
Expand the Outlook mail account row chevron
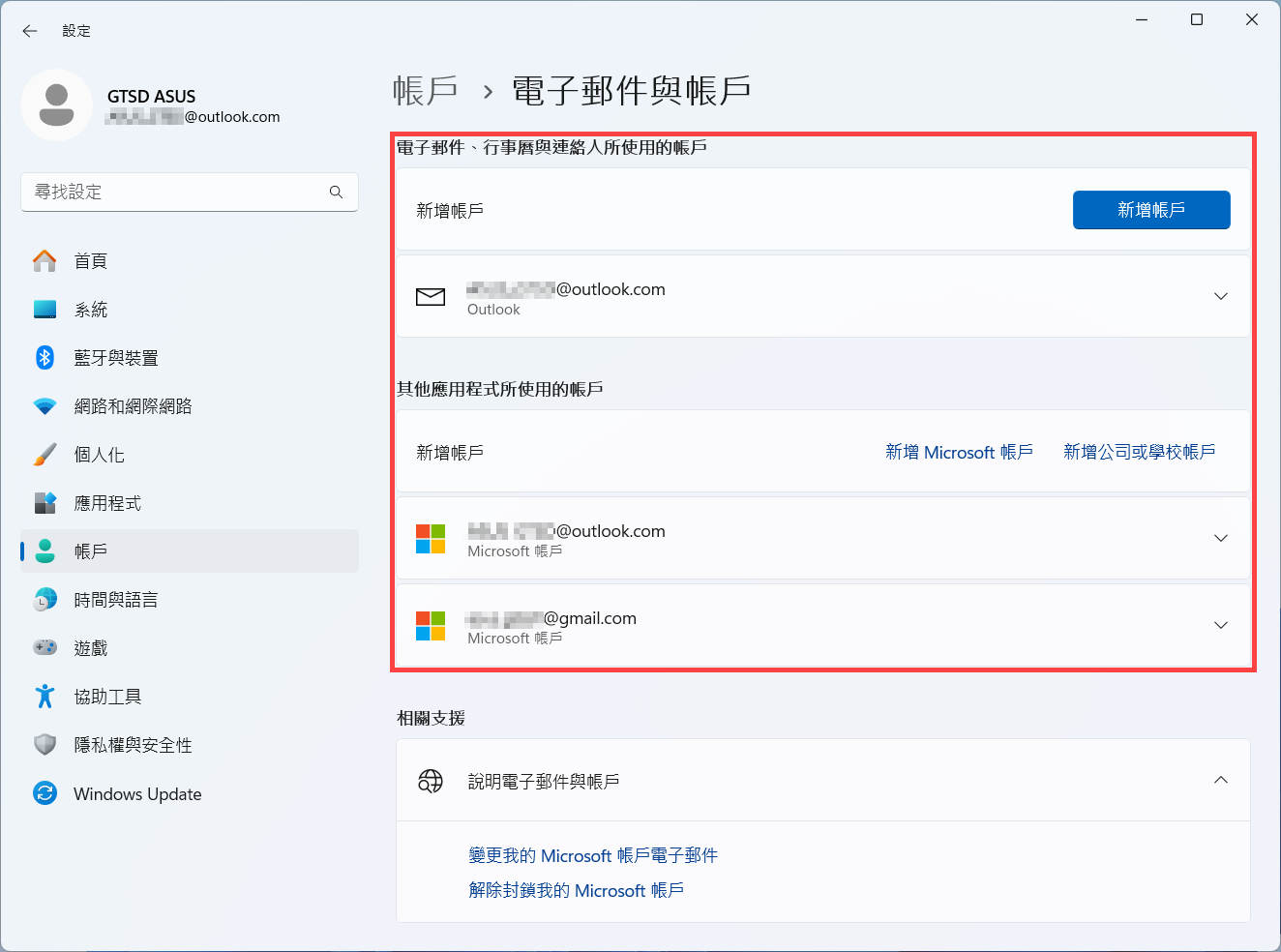point(1221,296)
